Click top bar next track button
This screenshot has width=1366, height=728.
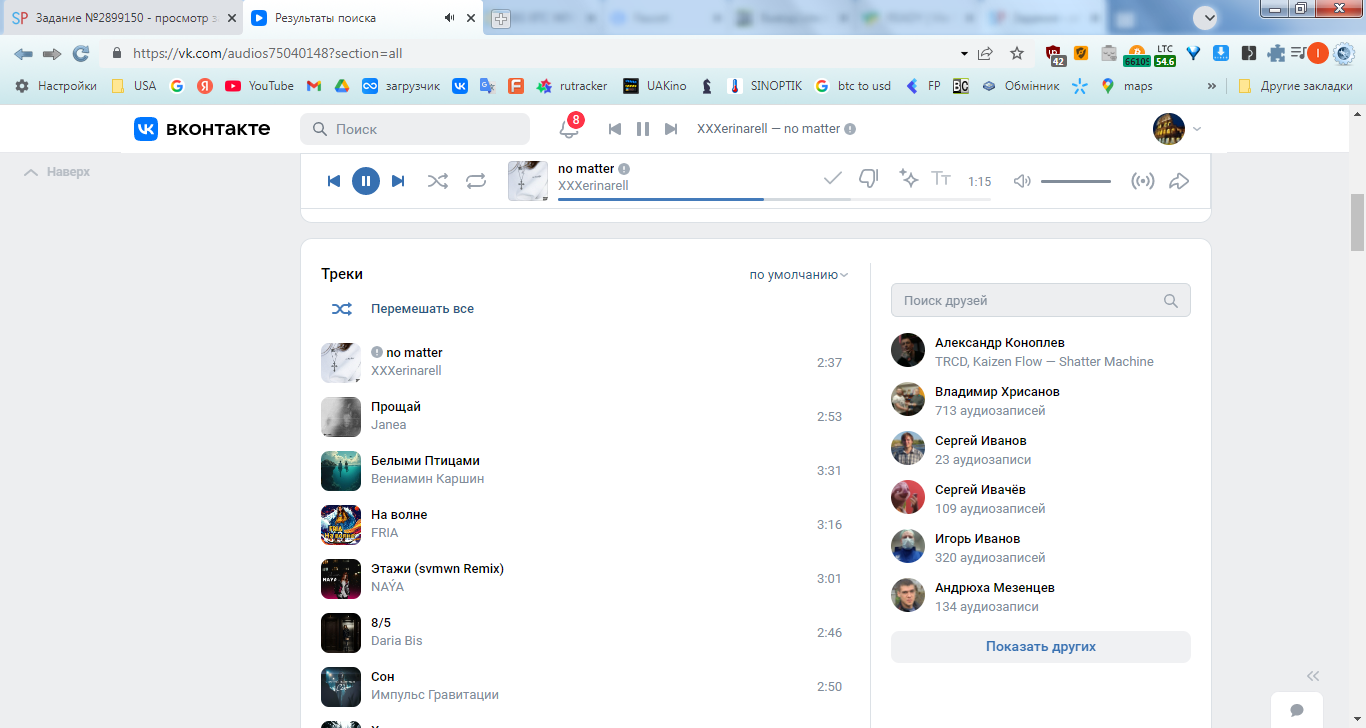(671, 129)
